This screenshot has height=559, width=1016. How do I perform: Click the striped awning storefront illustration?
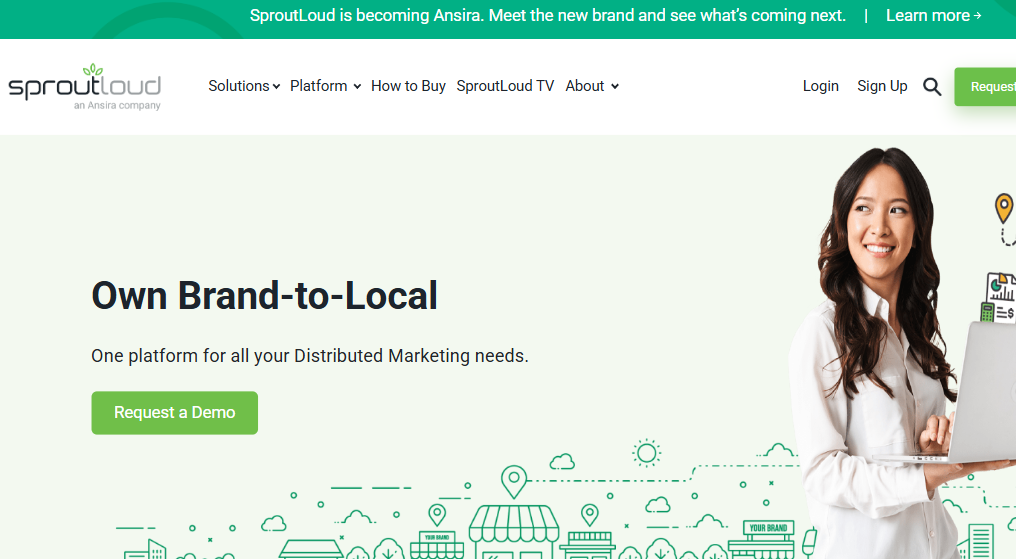pyautogui.click(x=514, y=532)
